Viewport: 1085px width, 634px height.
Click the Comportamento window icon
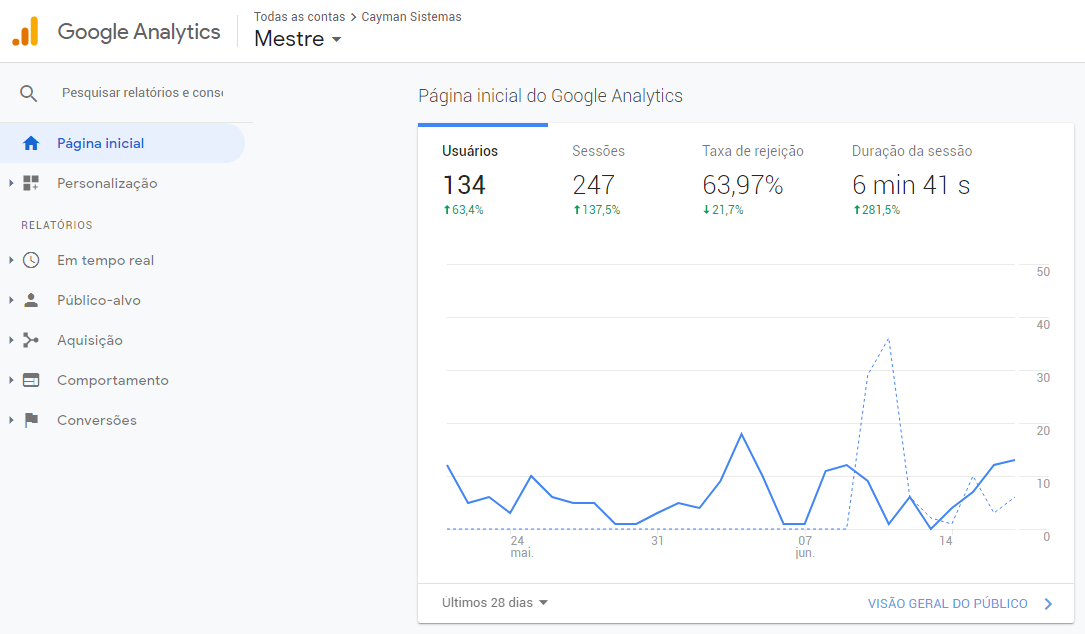tap(31, 380)
